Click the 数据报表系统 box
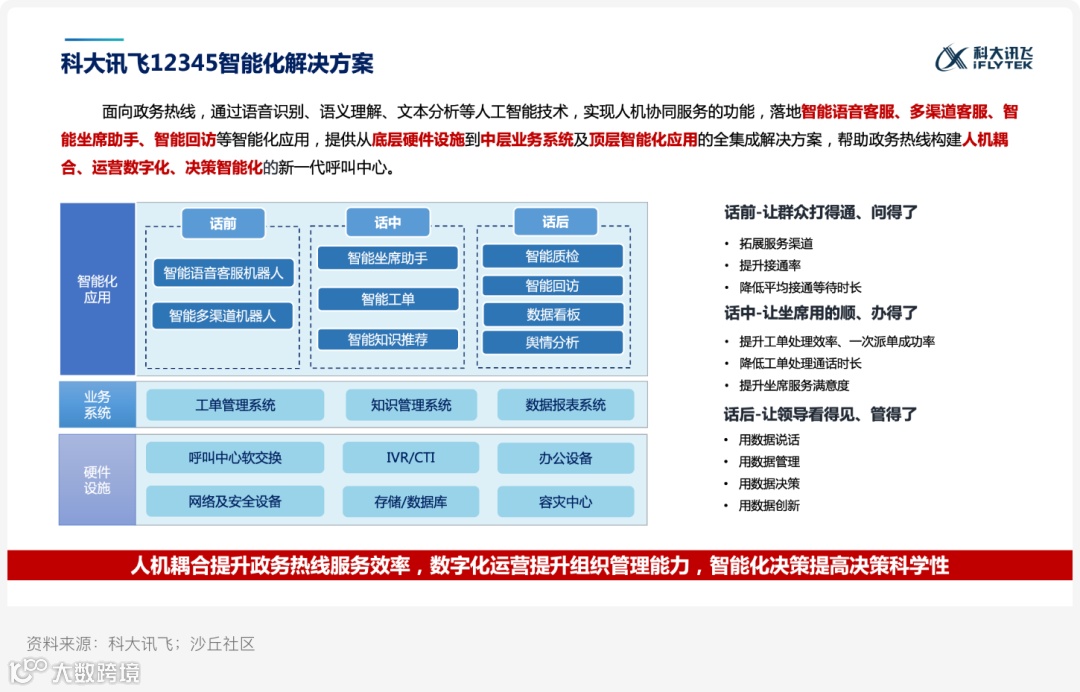Screen dimensions: 1080x692 [565, 405]
